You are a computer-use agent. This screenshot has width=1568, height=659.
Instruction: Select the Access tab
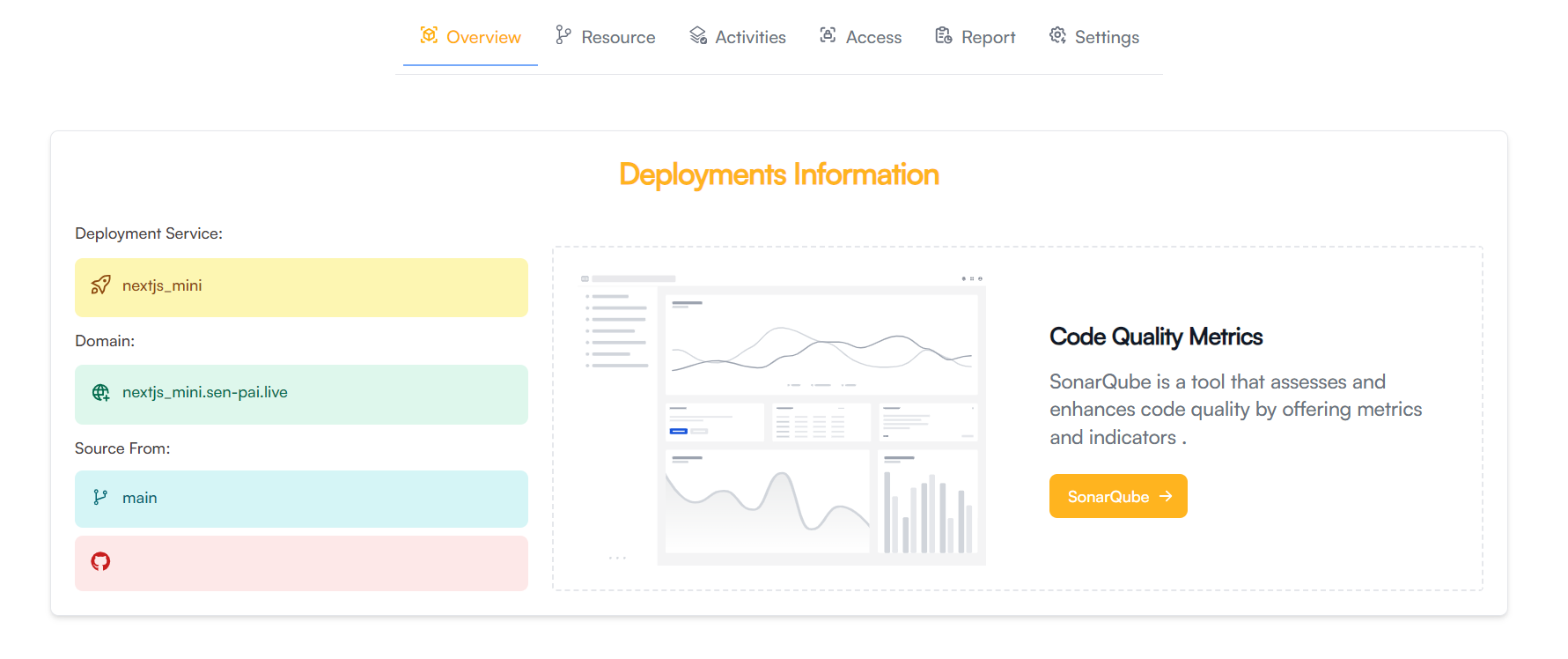(860, 37)
